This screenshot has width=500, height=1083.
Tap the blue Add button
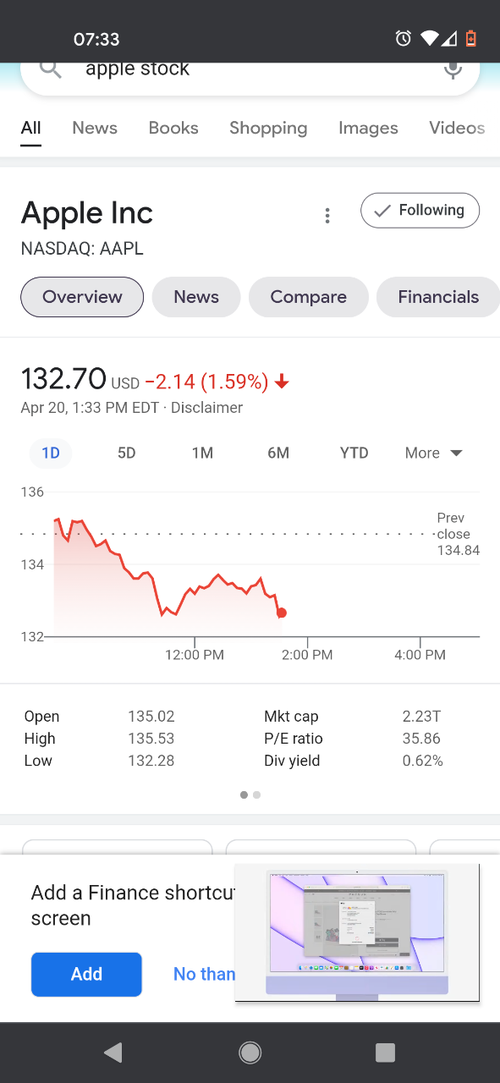86,974
